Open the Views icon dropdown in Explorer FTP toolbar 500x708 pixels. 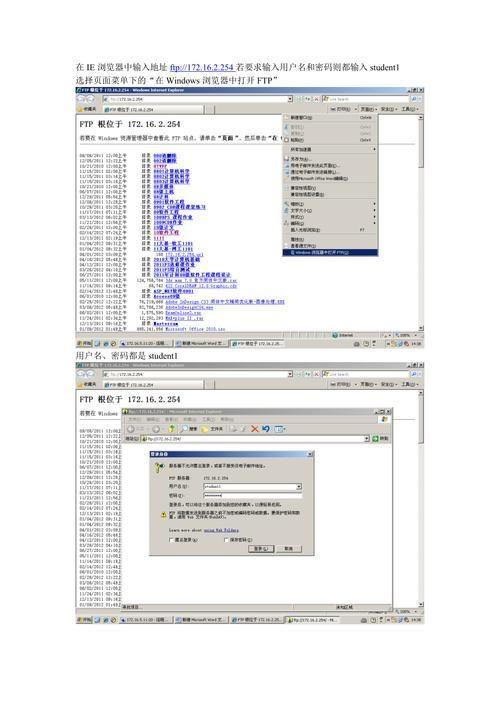(x=280, y=429)
